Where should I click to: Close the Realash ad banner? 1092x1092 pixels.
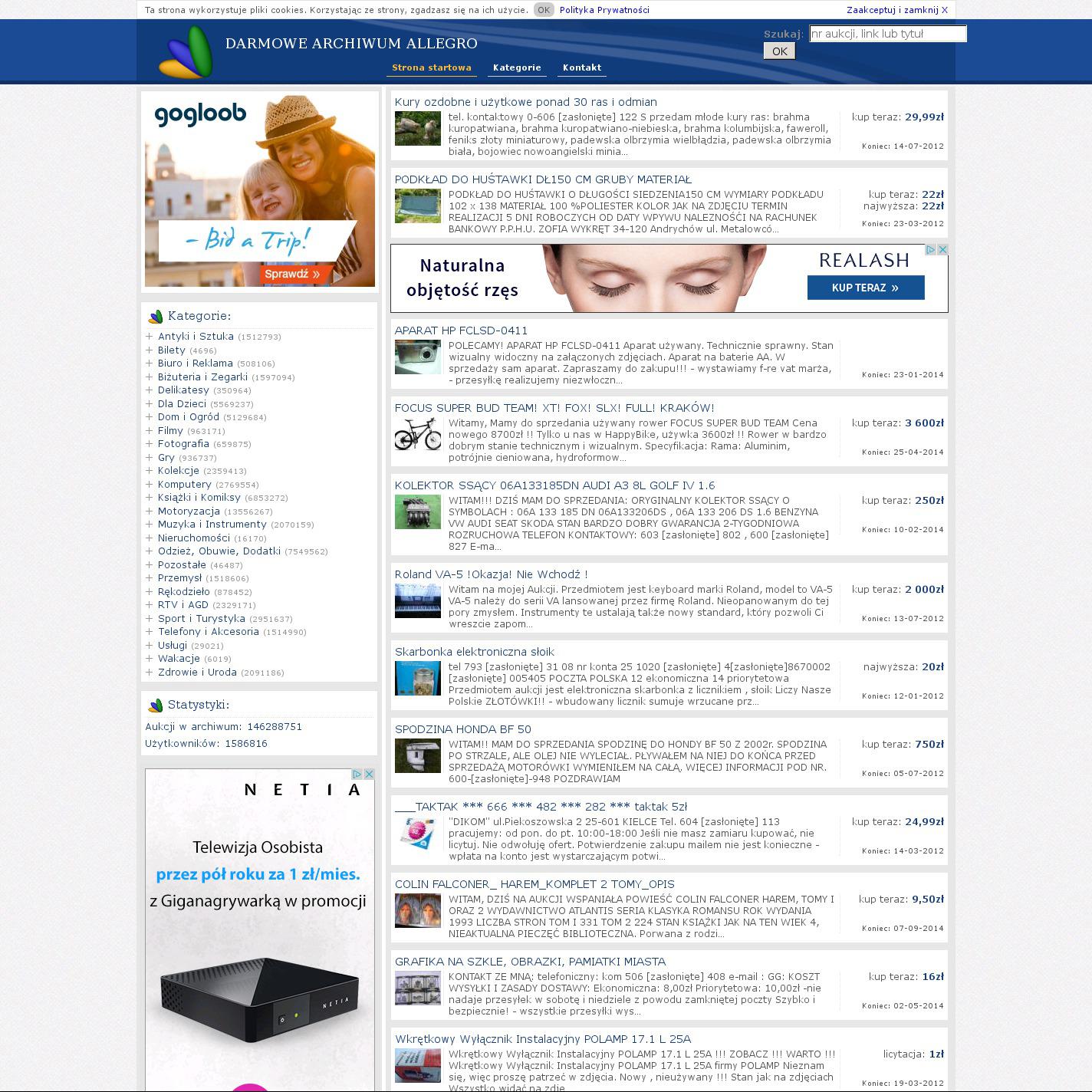(x=942, y=250)
